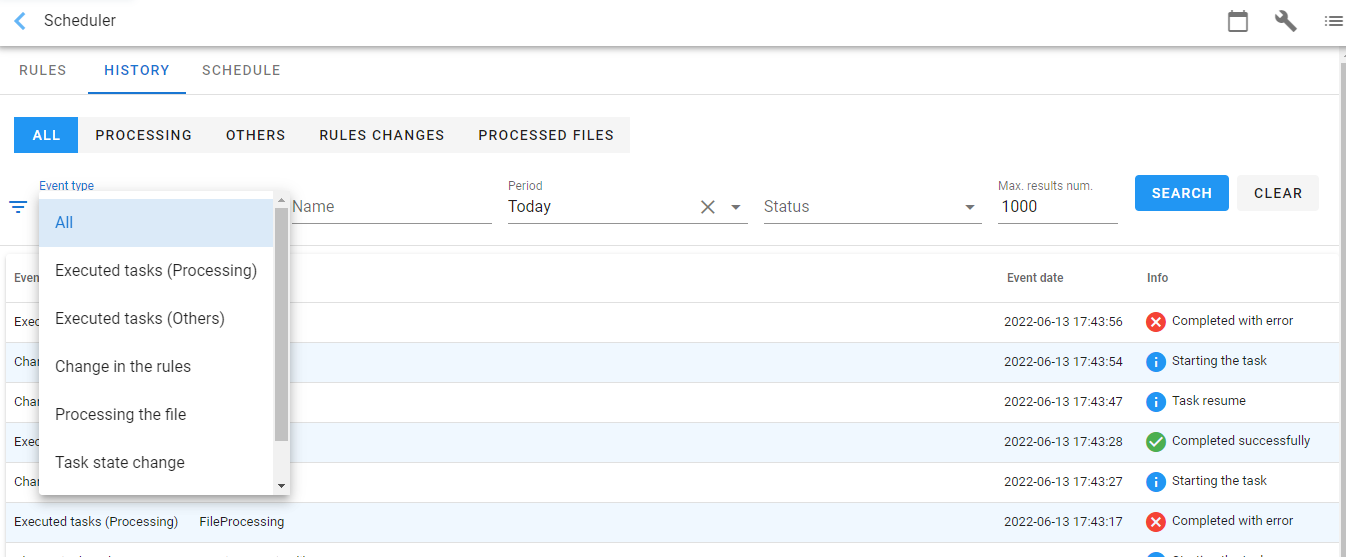Click date 2022-06-13 17:43:28
The height and width of the screenshot is (557, 1346).
(x=1063, y=442)
